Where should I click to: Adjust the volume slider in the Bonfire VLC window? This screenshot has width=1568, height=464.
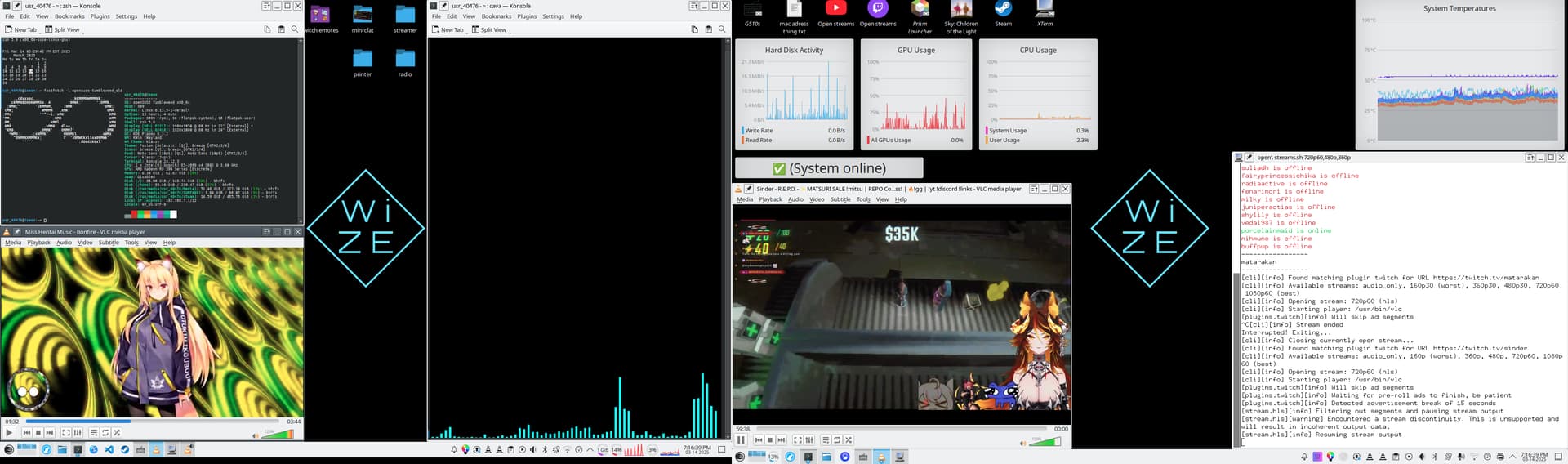tap(278, 434)
